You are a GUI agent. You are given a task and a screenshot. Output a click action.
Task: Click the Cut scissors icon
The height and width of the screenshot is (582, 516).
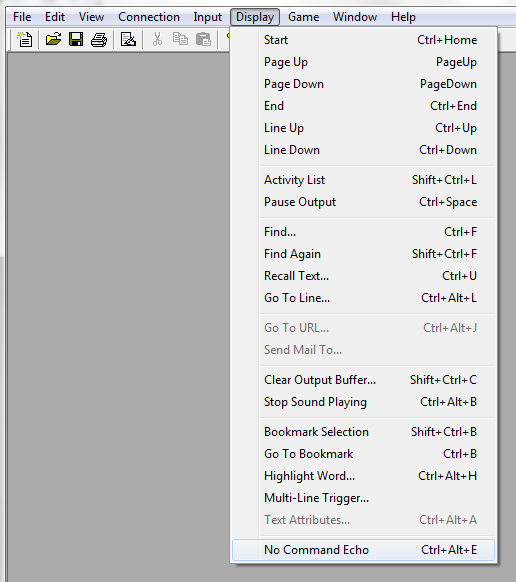(157, 39)
